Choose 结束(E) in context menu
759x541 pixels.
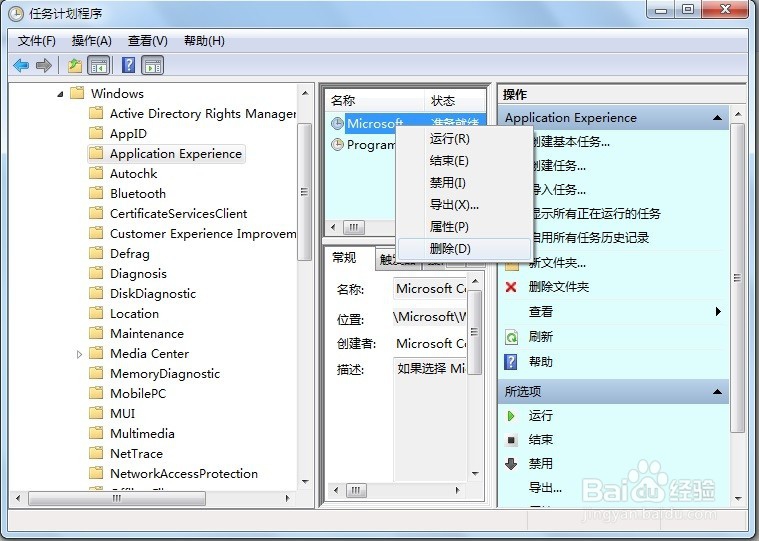coord(464,161)
